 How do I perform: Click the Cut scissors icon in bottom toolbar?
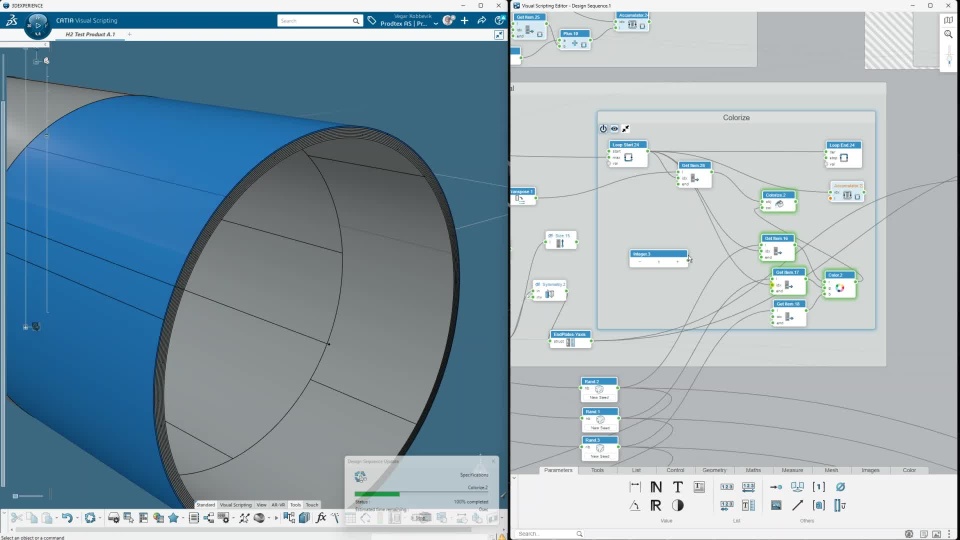pyautogui.click(x=17, y=518)
